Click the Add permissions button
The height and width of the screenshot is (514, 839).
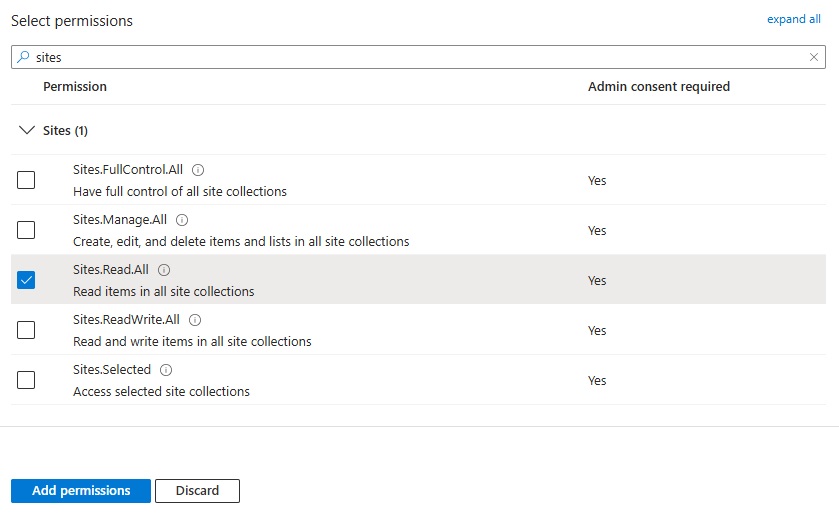[81, 491]
